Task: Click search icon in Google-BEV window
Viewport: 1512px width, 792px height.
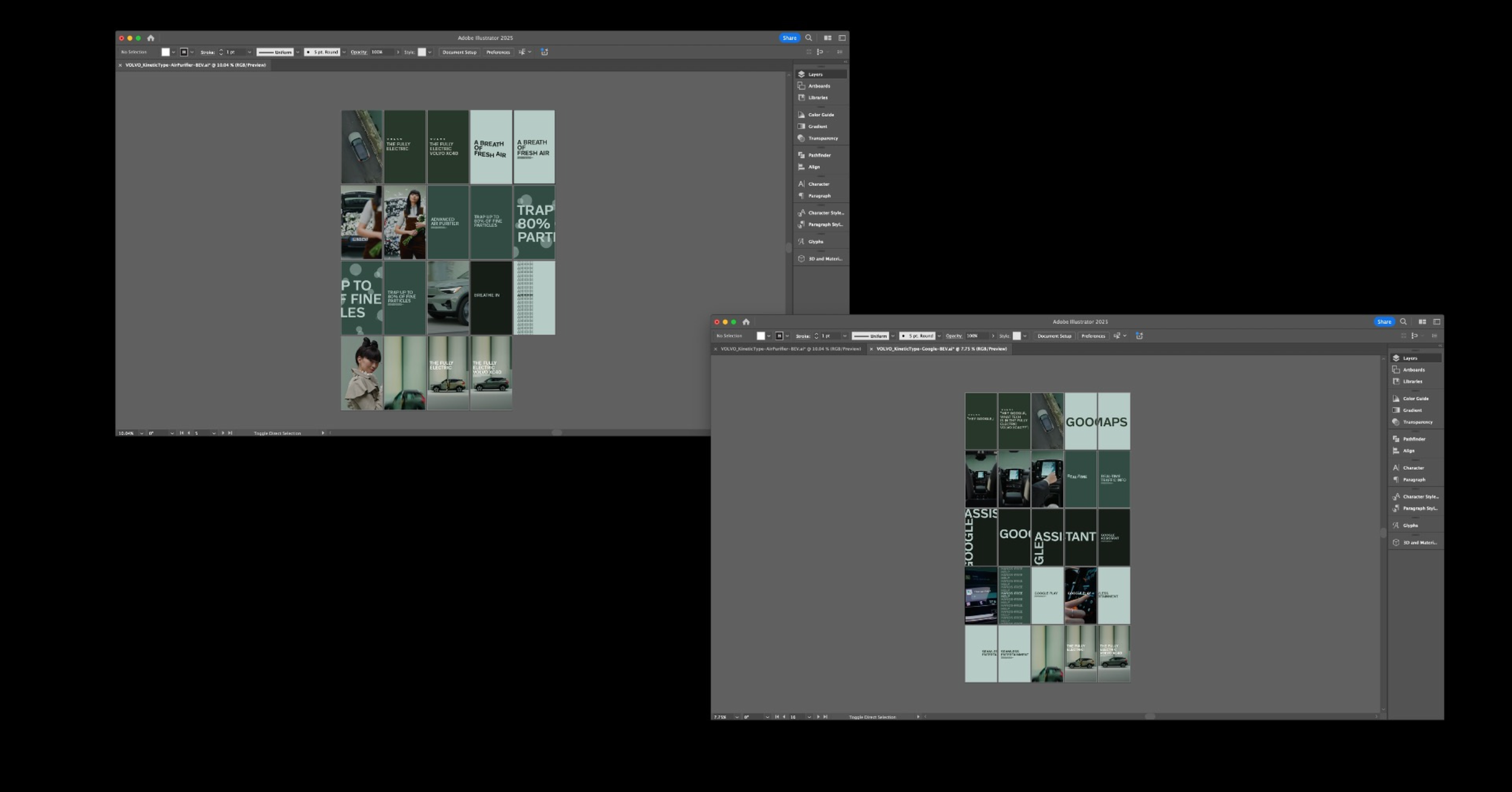Action: coord(1403,322)
